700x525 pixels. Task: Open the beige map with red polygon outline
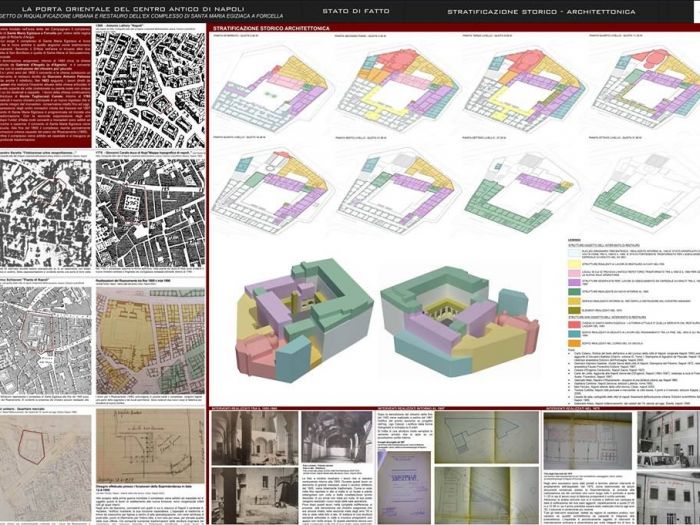point(46,469)
